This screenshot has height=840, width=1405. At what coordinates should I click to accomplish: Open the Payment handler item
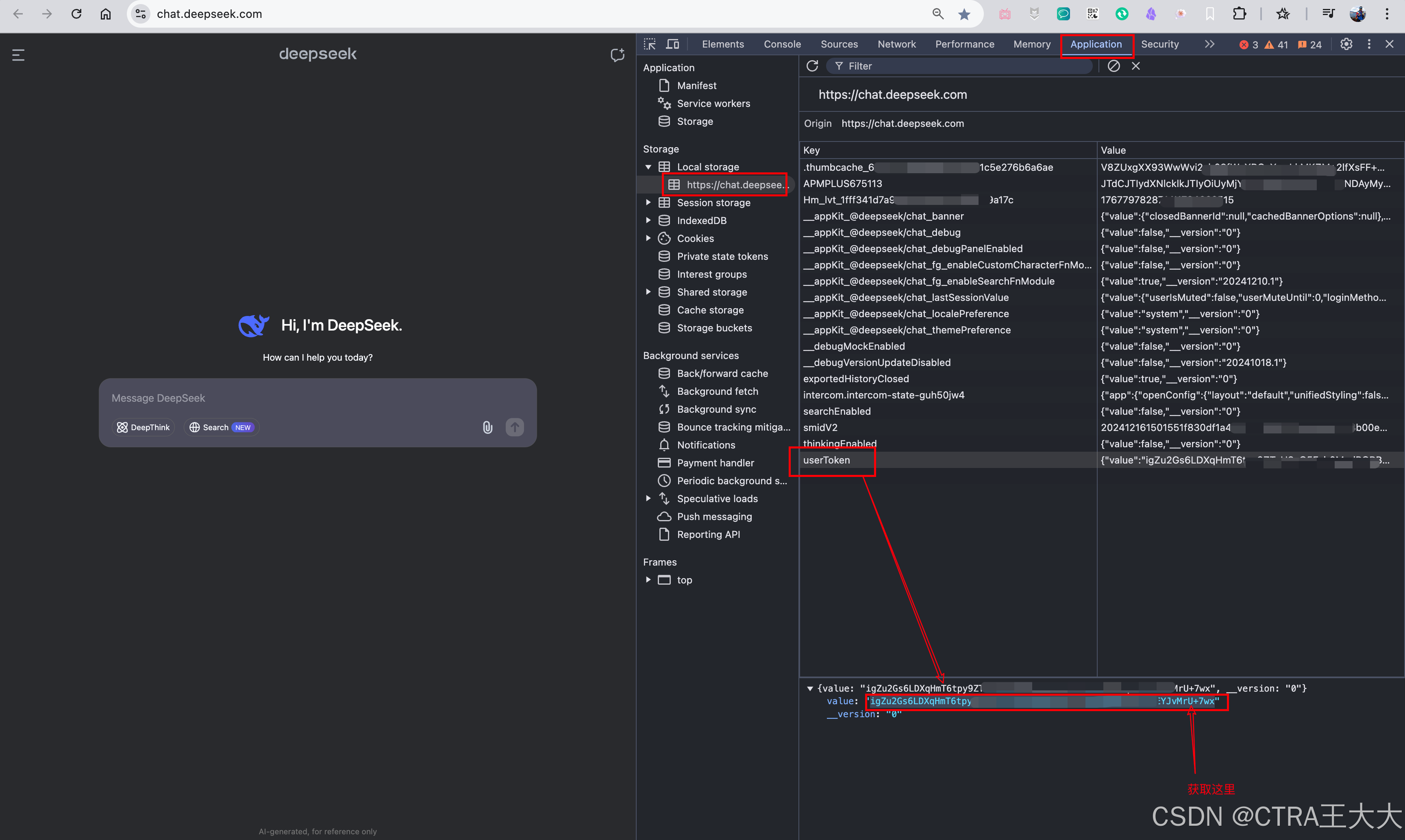coord(715,463)
